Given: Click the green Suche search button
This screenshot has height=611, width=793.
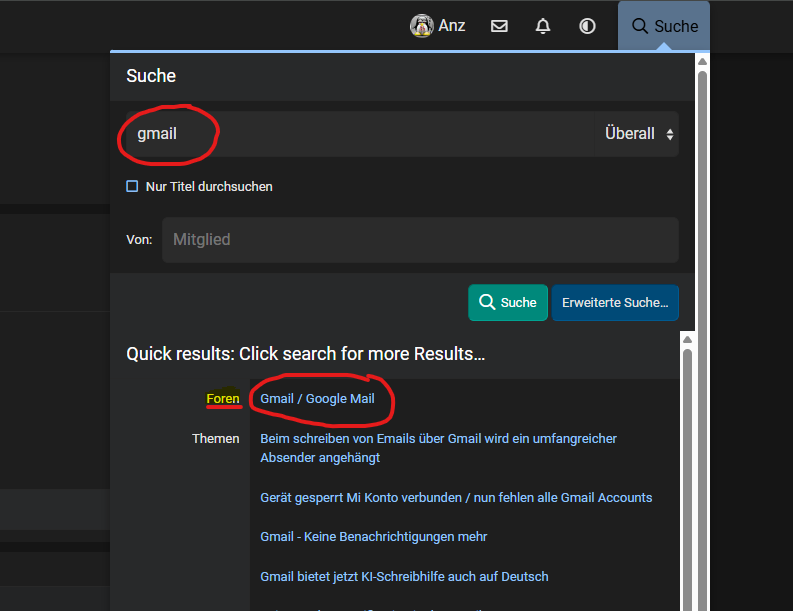Looking at the screenshot, I should coord(508,302).
